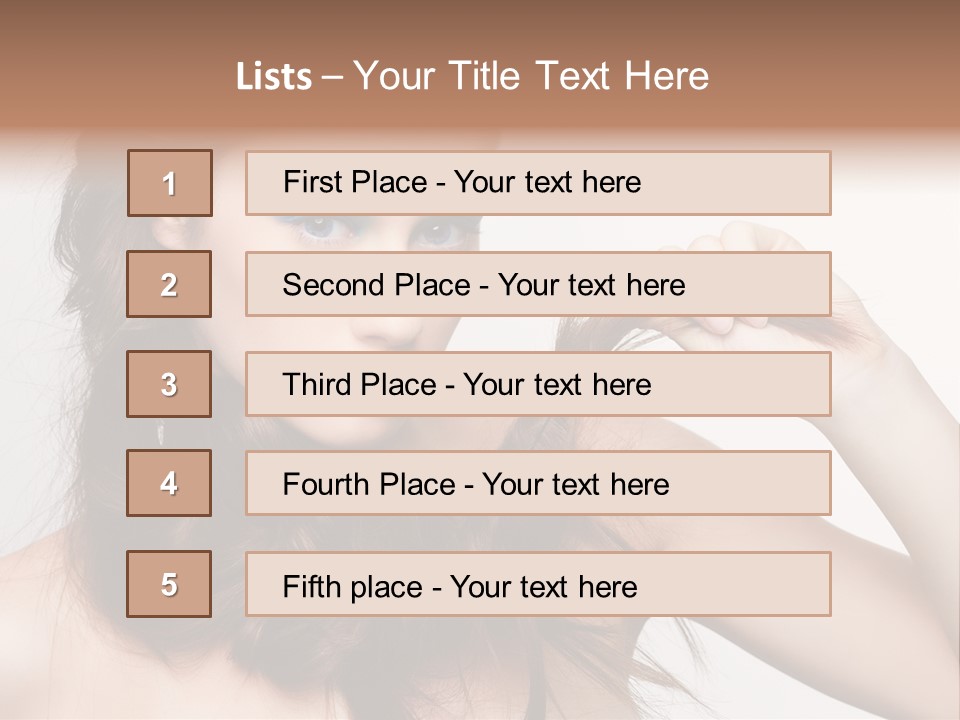Click the First Place text box
This screenshot has height=720, width=960.
pos(538,183)
